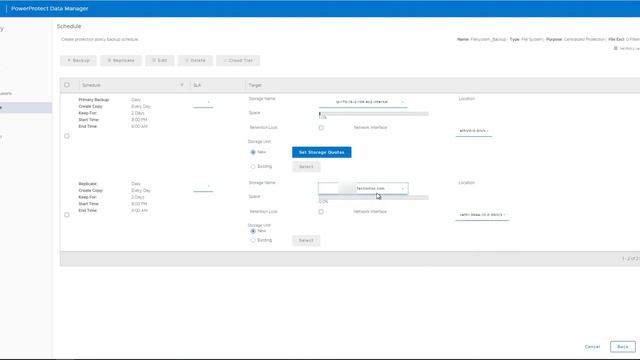This screenshot has height=360, width=640.
Task: Open the Storage Name dropdown for Primary Backup
Action: pyautogui.click(x=363, y=102)
